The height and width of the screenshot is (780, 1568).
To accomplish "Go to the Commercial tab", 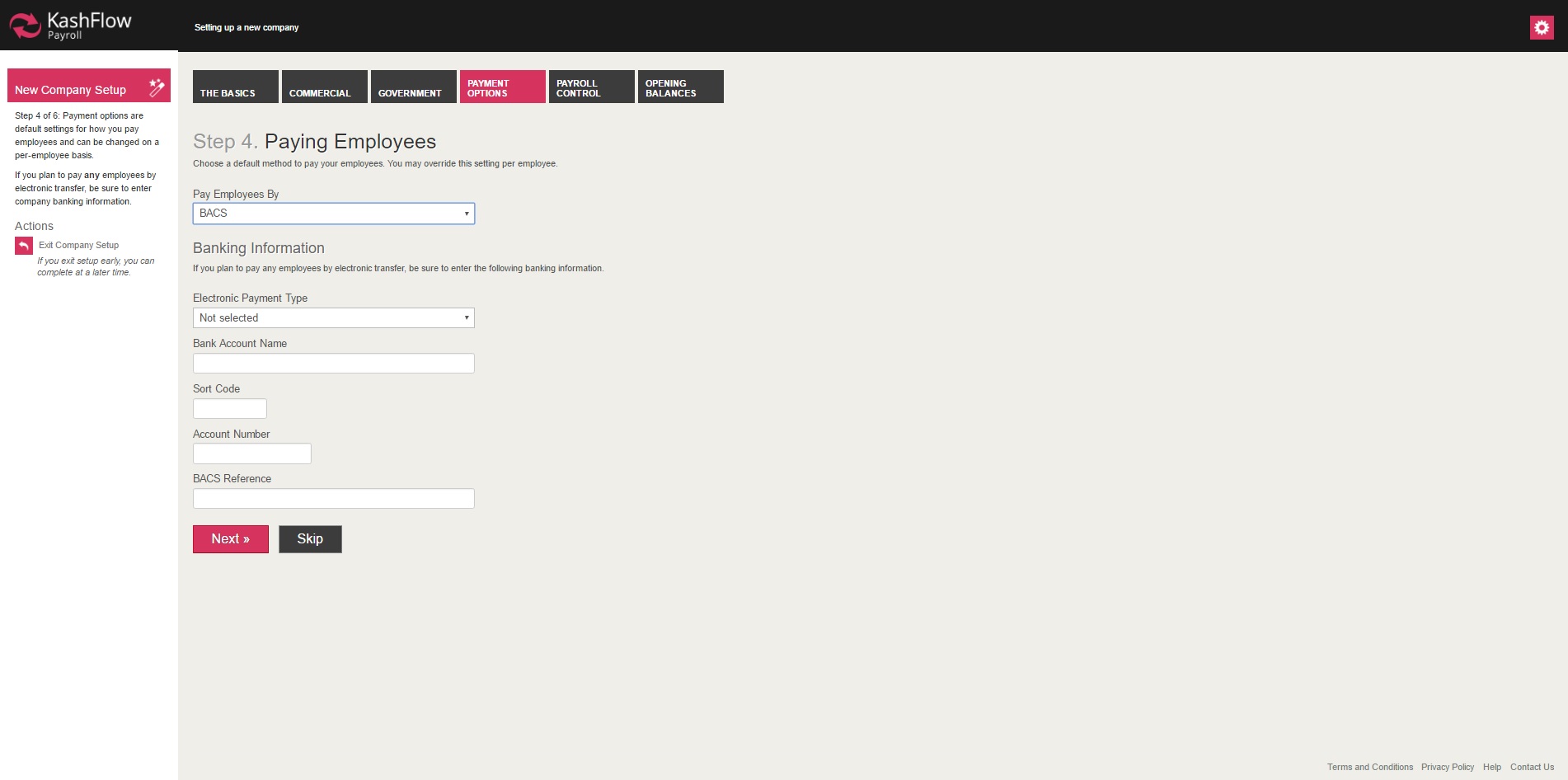I will [x=324, y=87].
